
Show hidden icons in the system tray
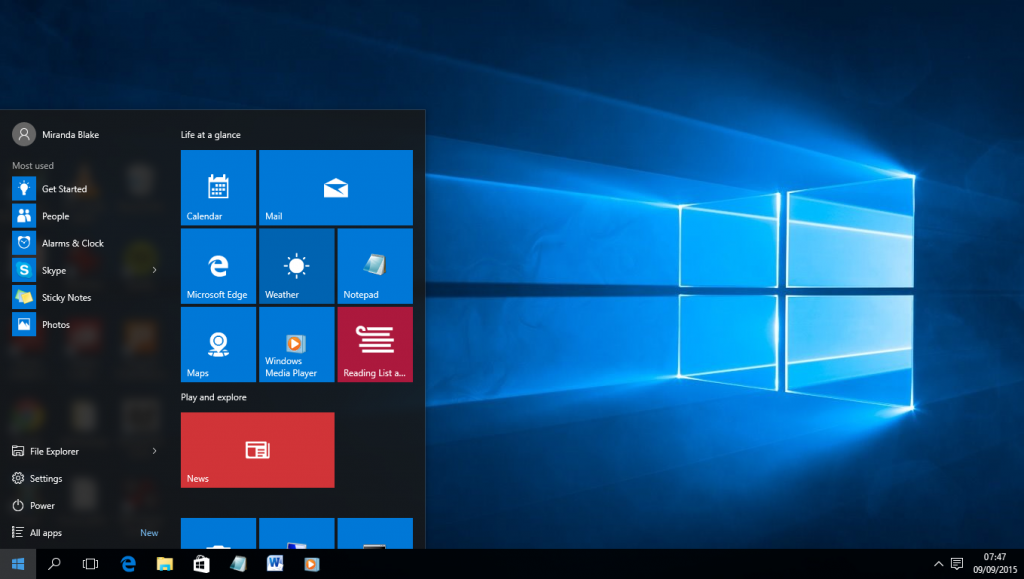coord(938,563)
